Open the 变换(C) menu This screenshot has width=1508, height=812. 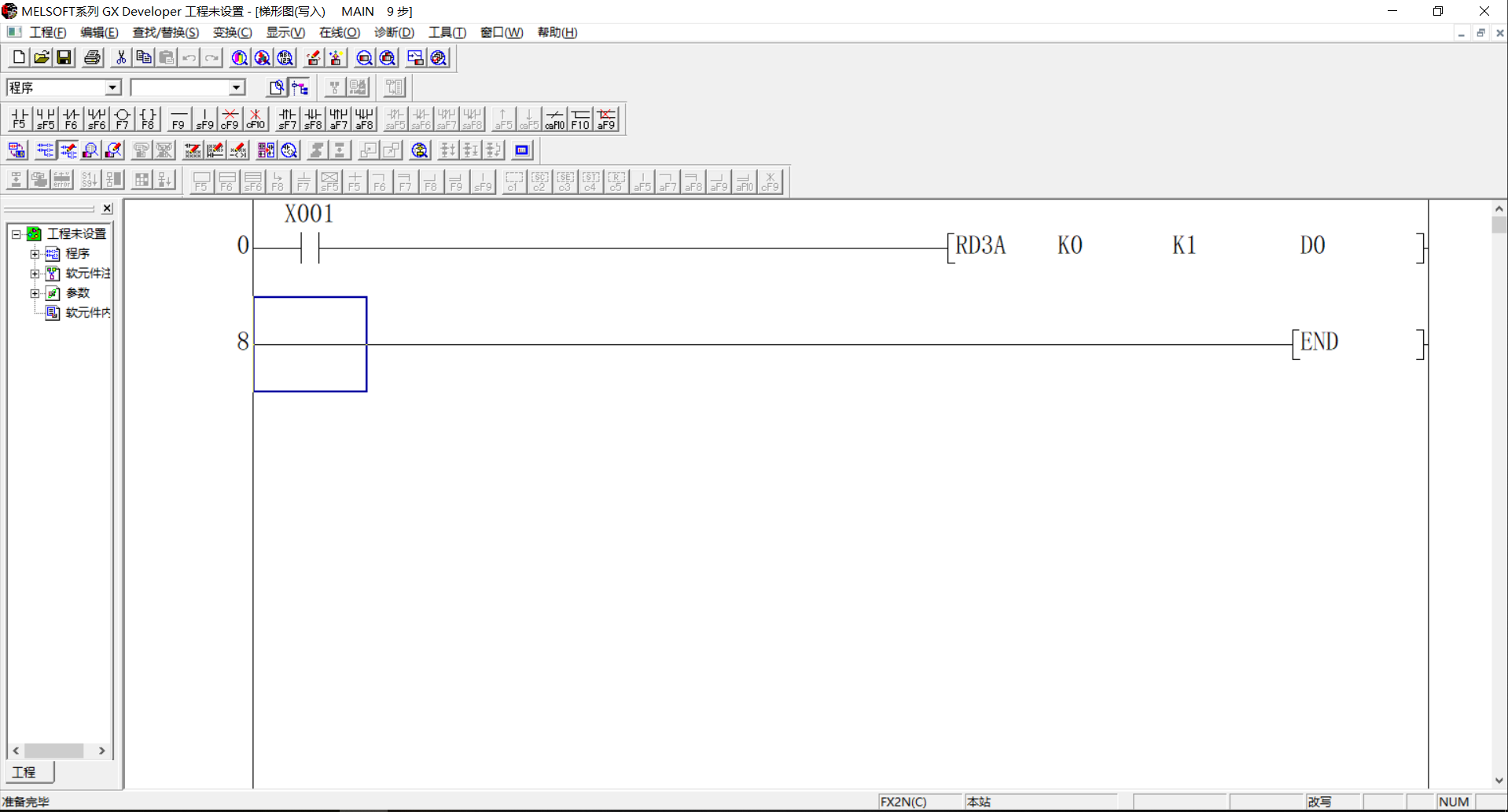[x=232, y=32]
